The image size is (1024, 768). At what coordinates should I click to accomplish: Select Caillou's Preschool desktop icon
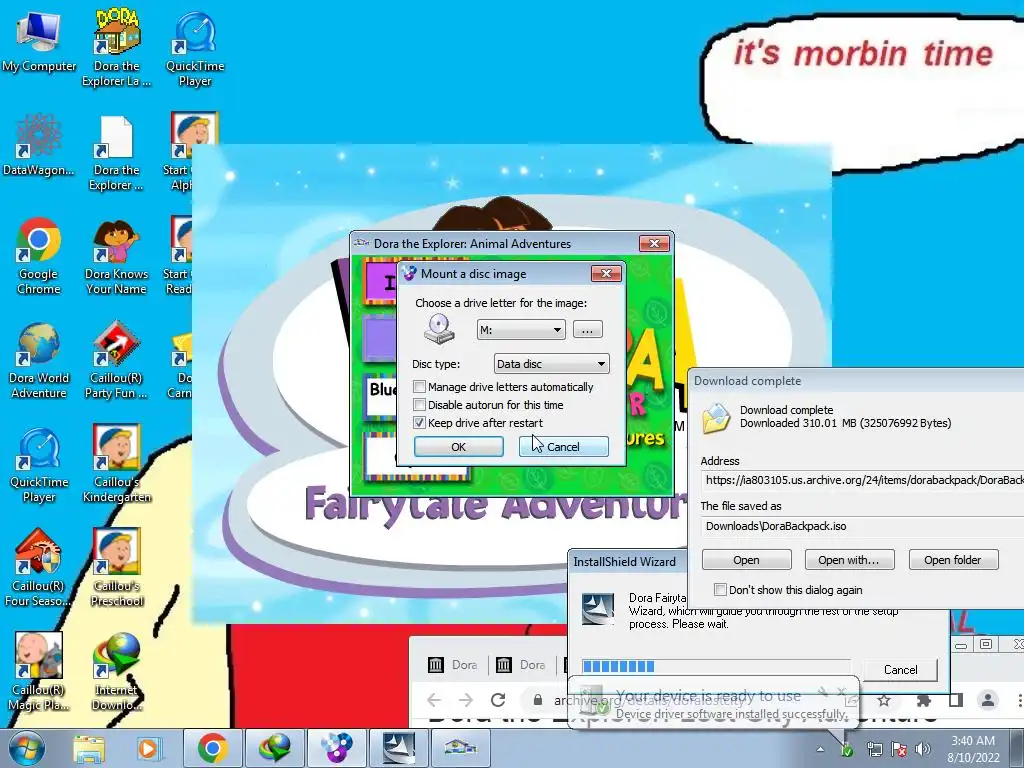point(116,568)
